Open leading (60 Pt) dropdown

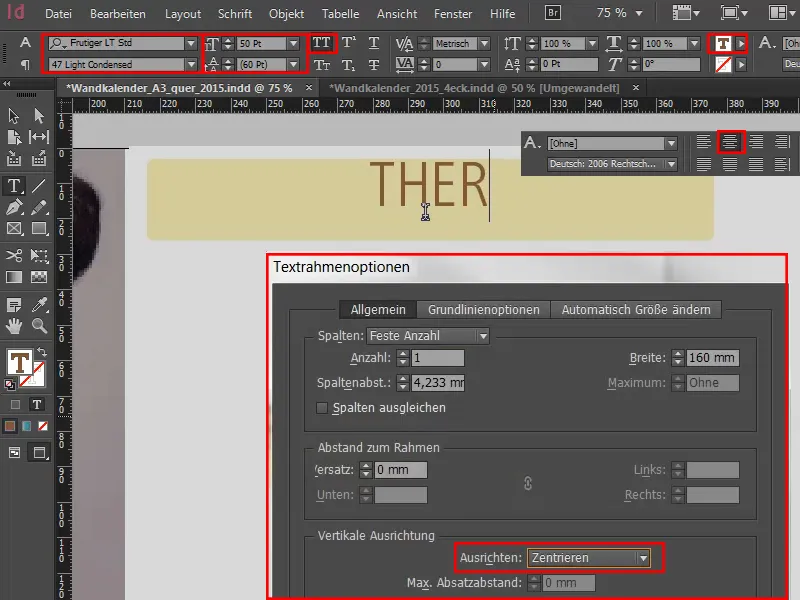[293, 65]
